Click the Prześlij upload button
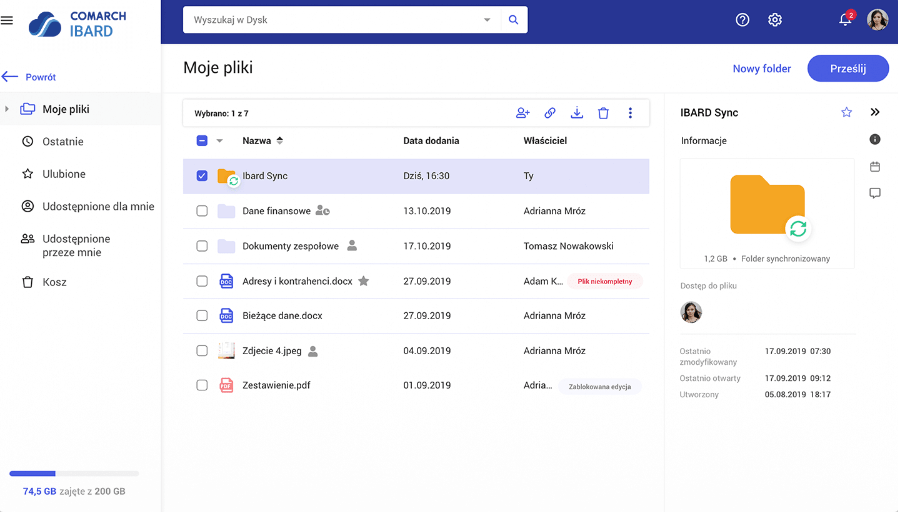Viewport: 898px width, 512px height. tap(848, 69)
